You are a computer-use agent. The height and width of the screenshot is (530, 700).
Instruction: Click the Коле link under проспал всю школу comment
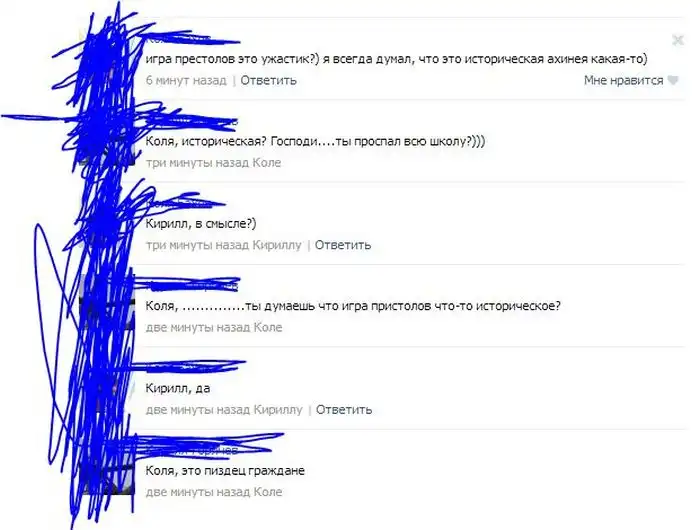[267, 163]
